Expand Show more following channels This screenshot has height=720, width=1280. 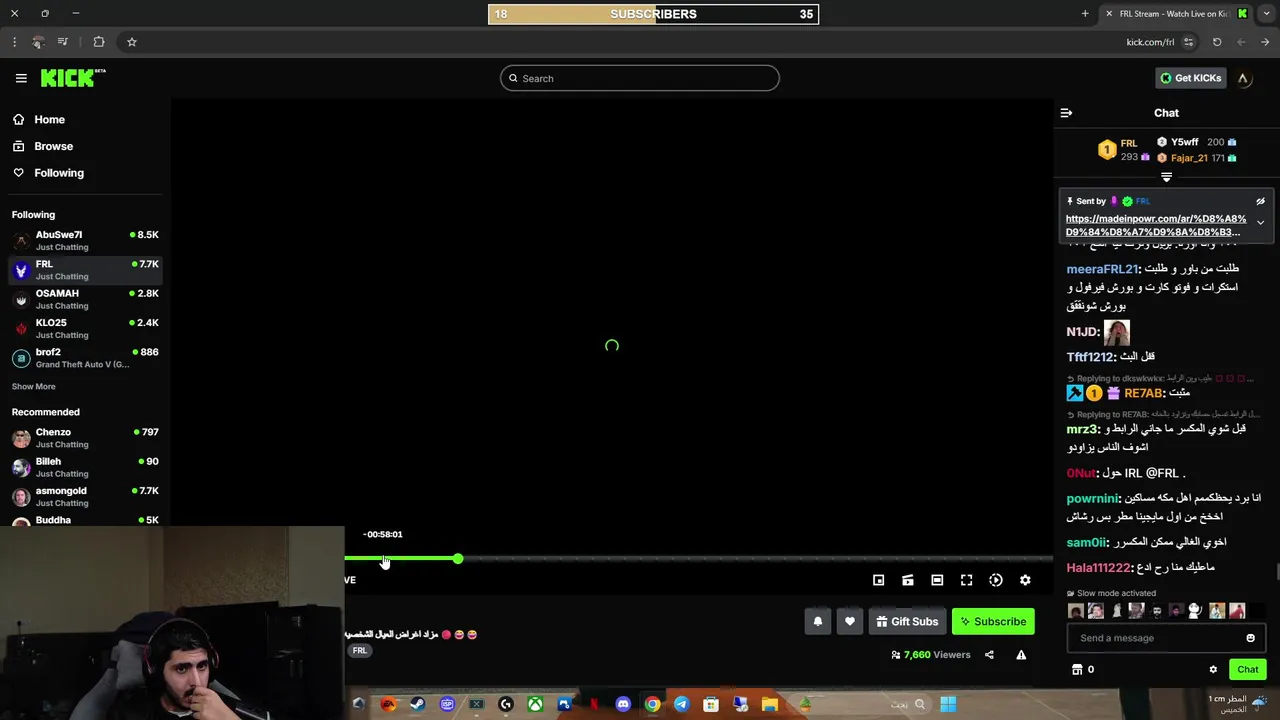point(33,386)
